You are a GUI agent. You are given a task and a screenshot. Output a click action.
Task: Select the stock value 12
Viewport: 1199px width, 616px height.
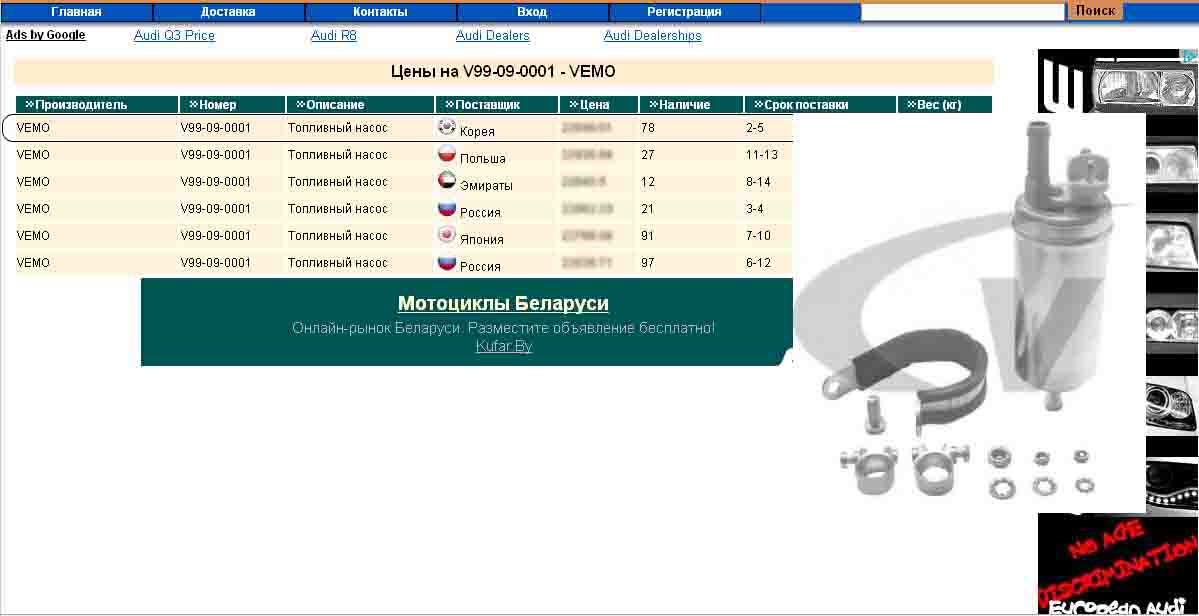point(648,182)
